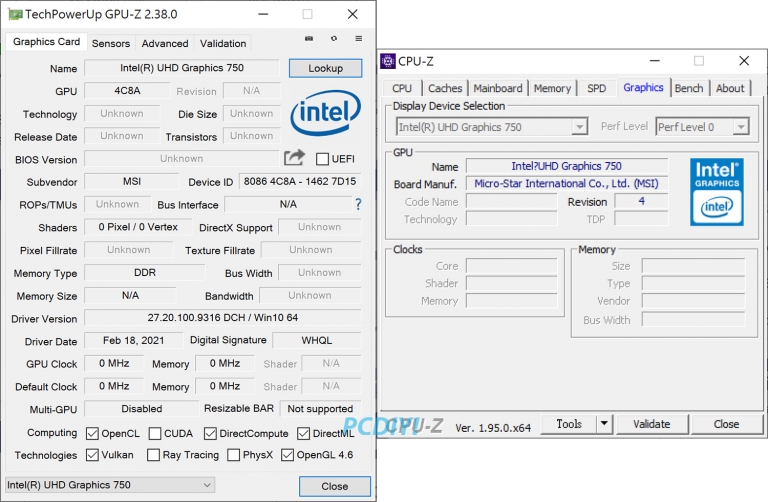
Task: Toggle the DirectCompute checkbox
Action: pyautogui.click(x=210, y=433)
